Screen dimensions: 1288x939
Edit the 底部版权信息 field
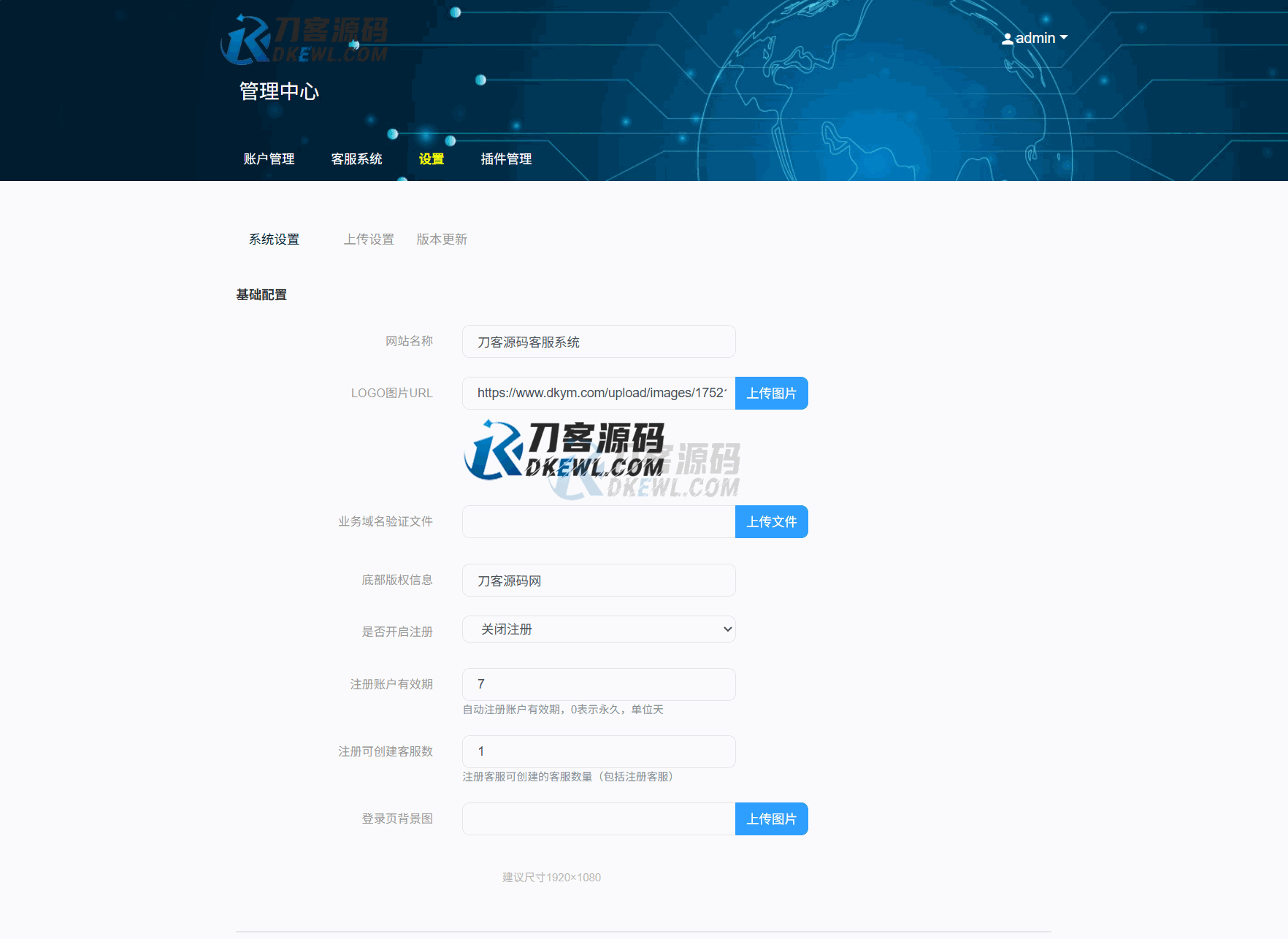pyautogui.click(x=598, y=580)
